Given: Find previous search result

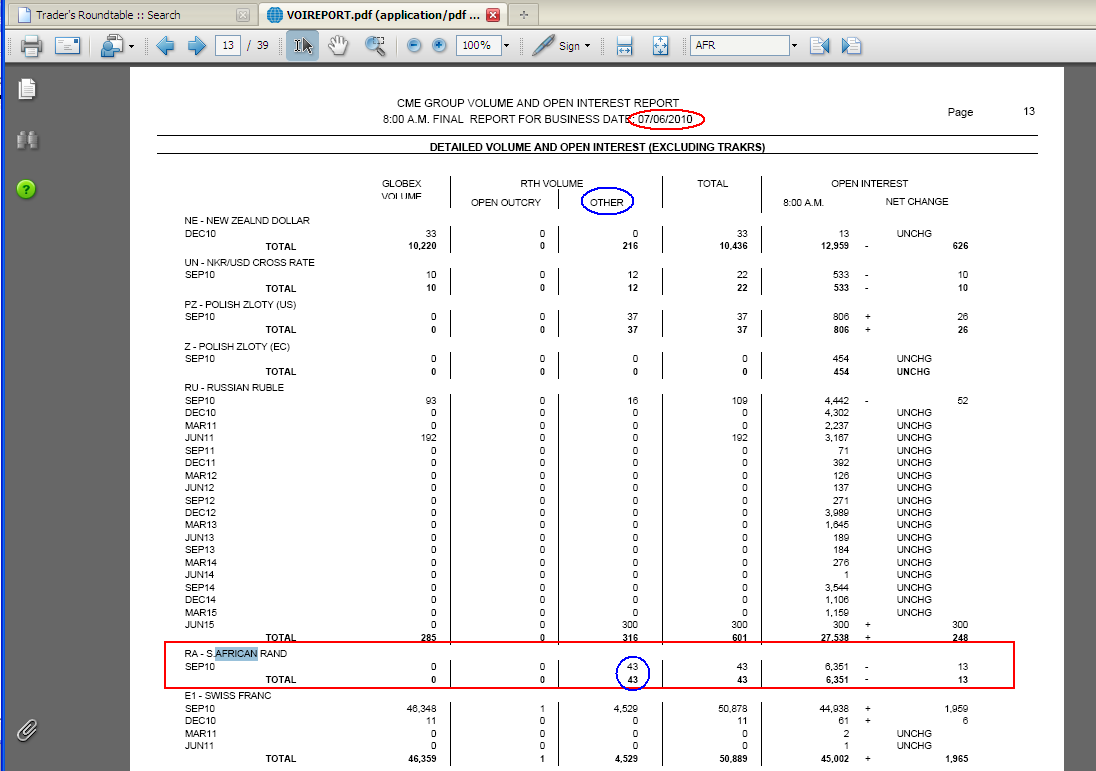Looking at the screenshot, I should point(820,46).
